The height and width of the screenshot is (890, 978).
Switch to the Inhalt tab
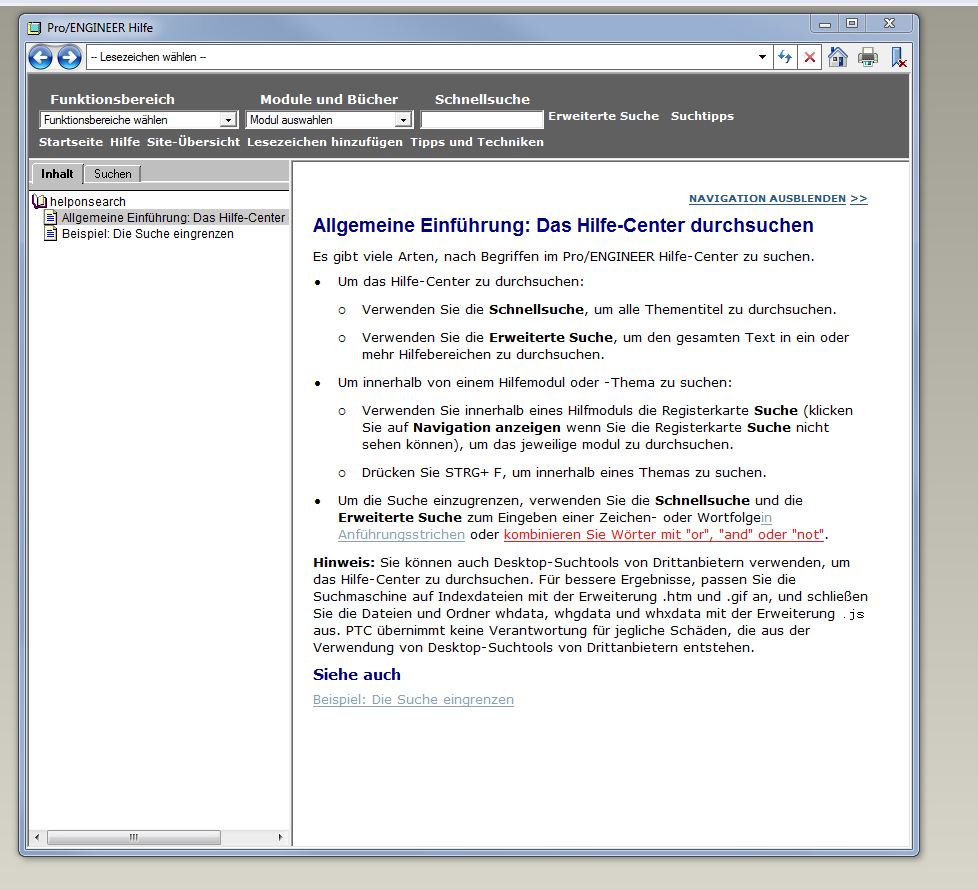click(x=57, y=174)
